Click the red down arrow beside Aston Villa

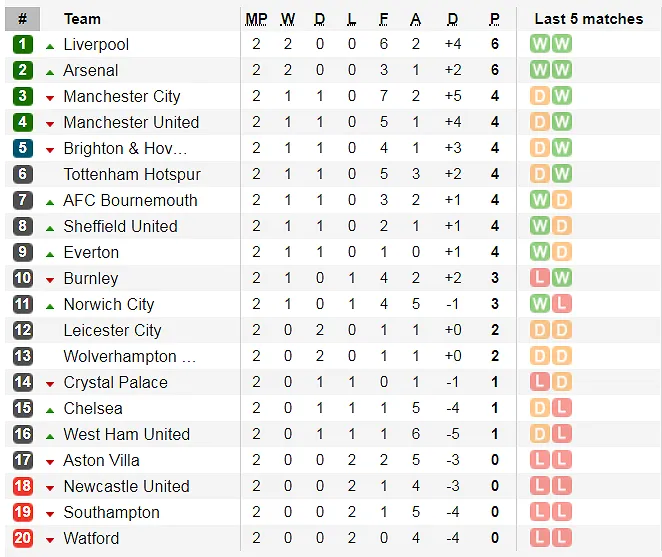(50, 461)
